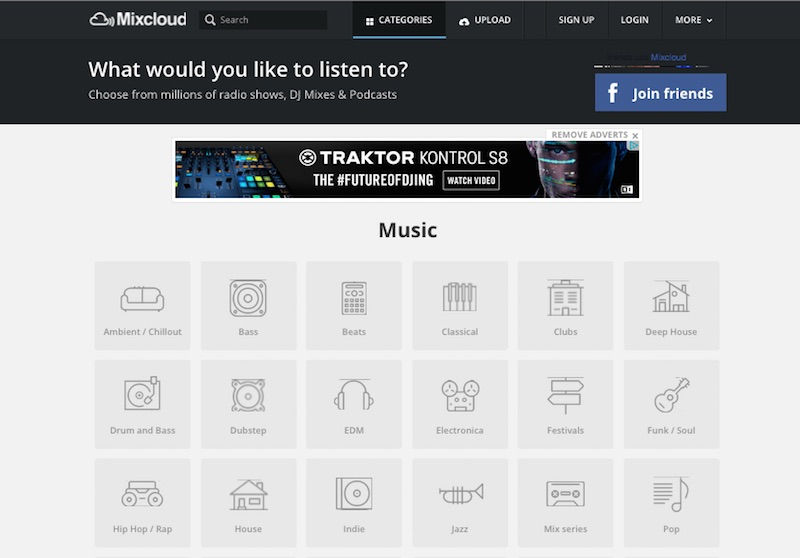
Task: Click the search magnifier icon
Action: [x=210, y=20]
